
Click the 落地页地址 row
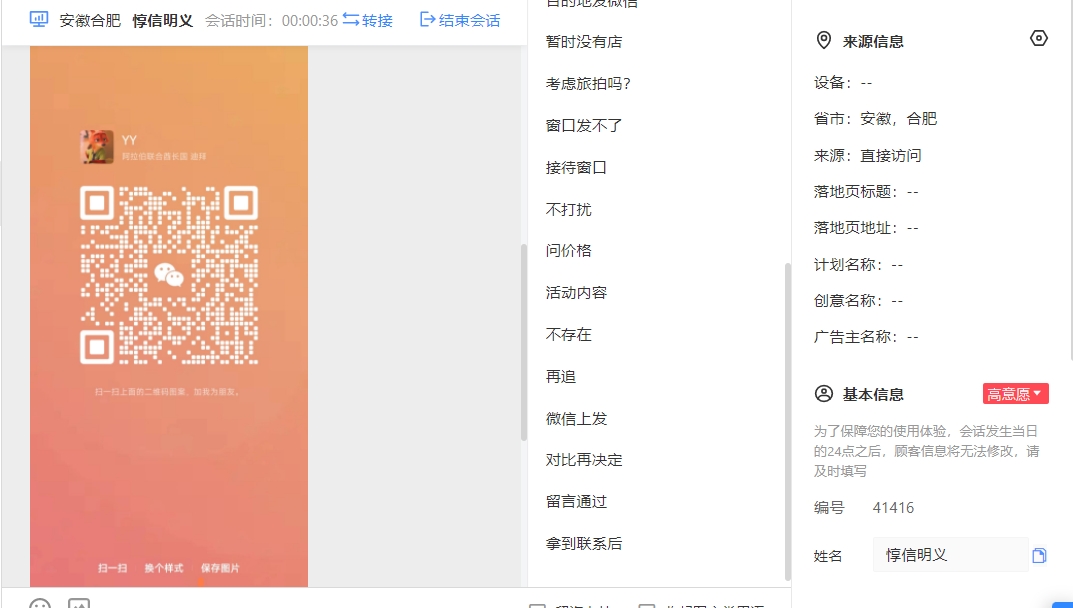click(x=866, y=228)
